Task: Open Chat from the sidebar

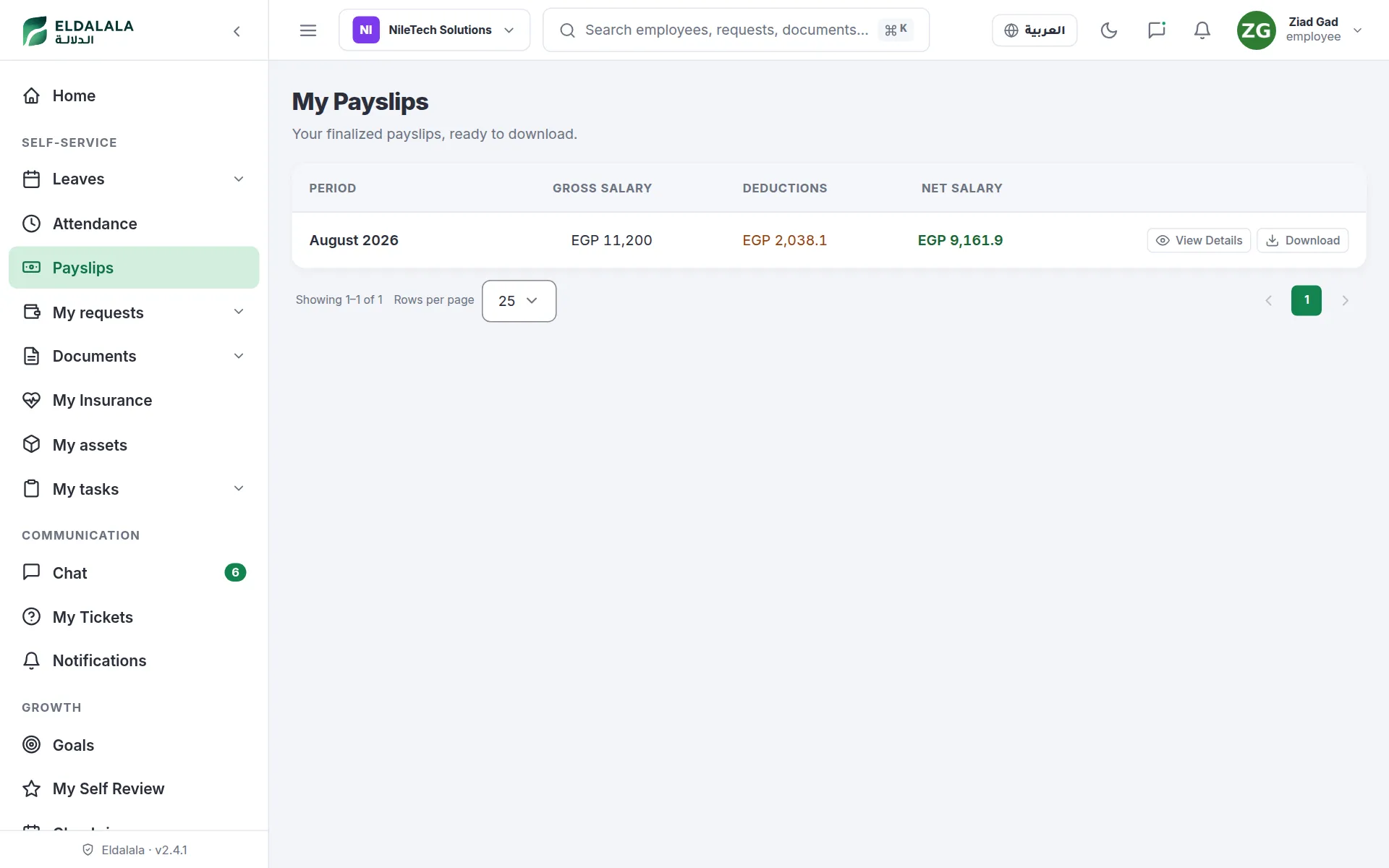Action: click(x=134, y=573)
